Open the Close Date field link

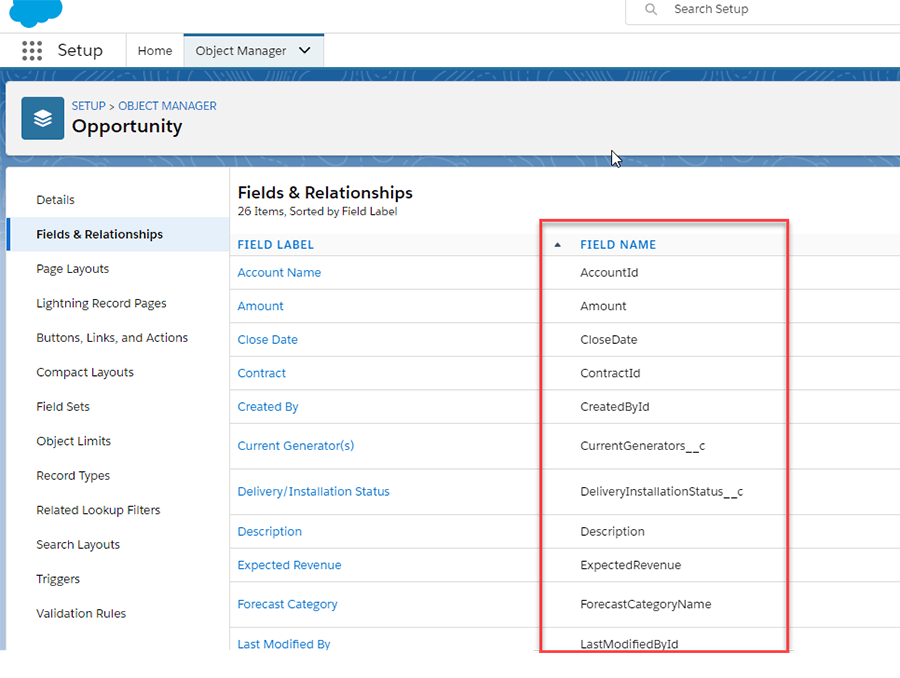pos(267,339)
